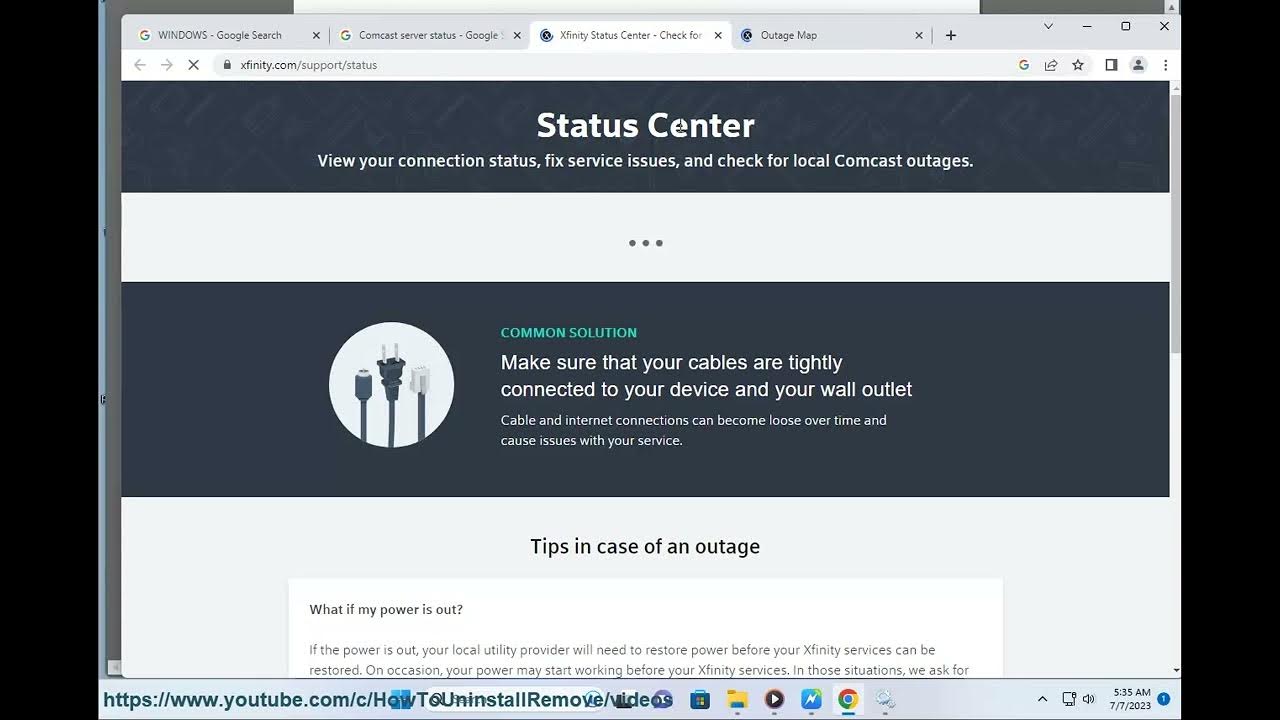Viewport: 1280px width, 720px height.
Task: Open Settings gear on the taskbar
Action: [885, 699]
